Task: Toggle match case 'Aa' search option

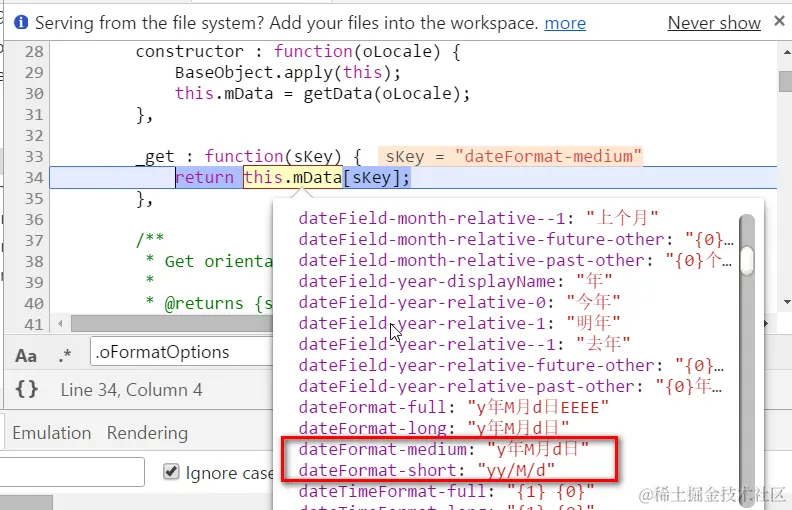Action: [26, 356]
